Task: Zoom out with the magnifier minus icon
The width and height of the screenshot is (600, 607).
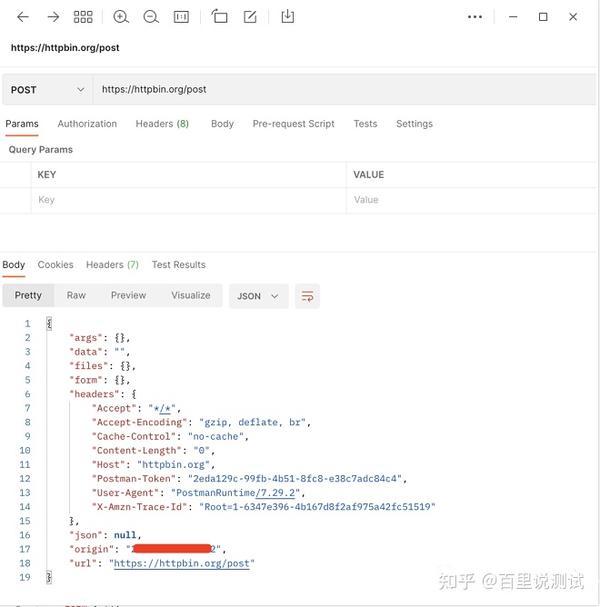Action: pyautogui.click(x=151, y=17)
